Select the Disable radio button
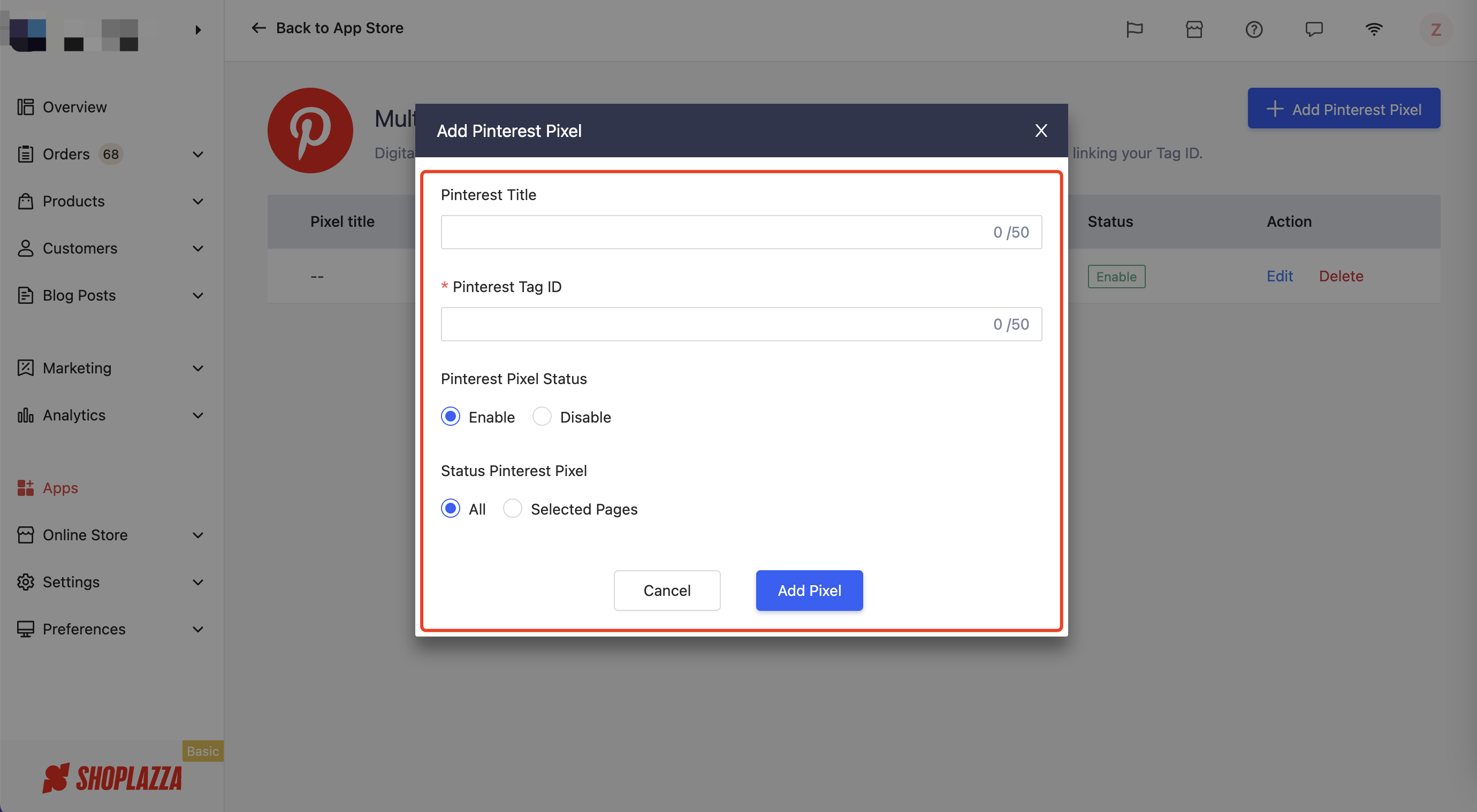 (x=542, y=417)
